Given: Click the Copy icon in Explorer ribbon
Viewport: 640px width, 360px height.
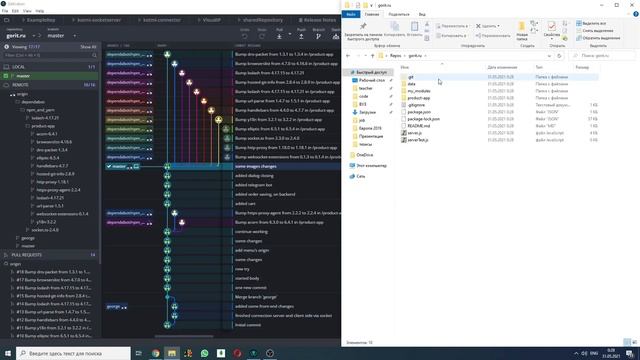Looking at the screenshot, I should click(x=394, y=27).
